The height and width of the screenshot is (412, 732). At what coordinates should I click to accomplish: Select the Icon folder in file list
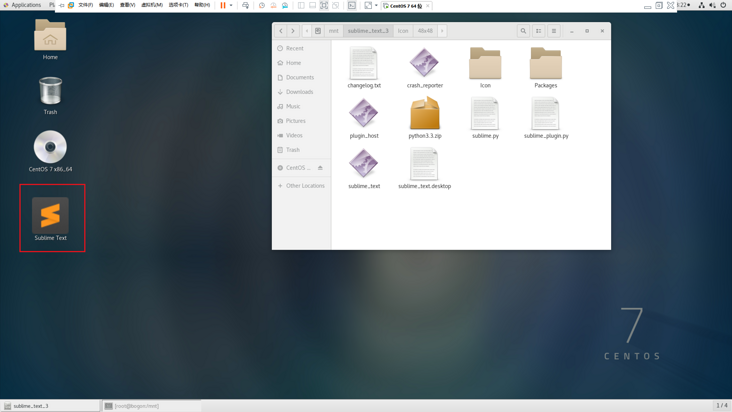[485, 68]
